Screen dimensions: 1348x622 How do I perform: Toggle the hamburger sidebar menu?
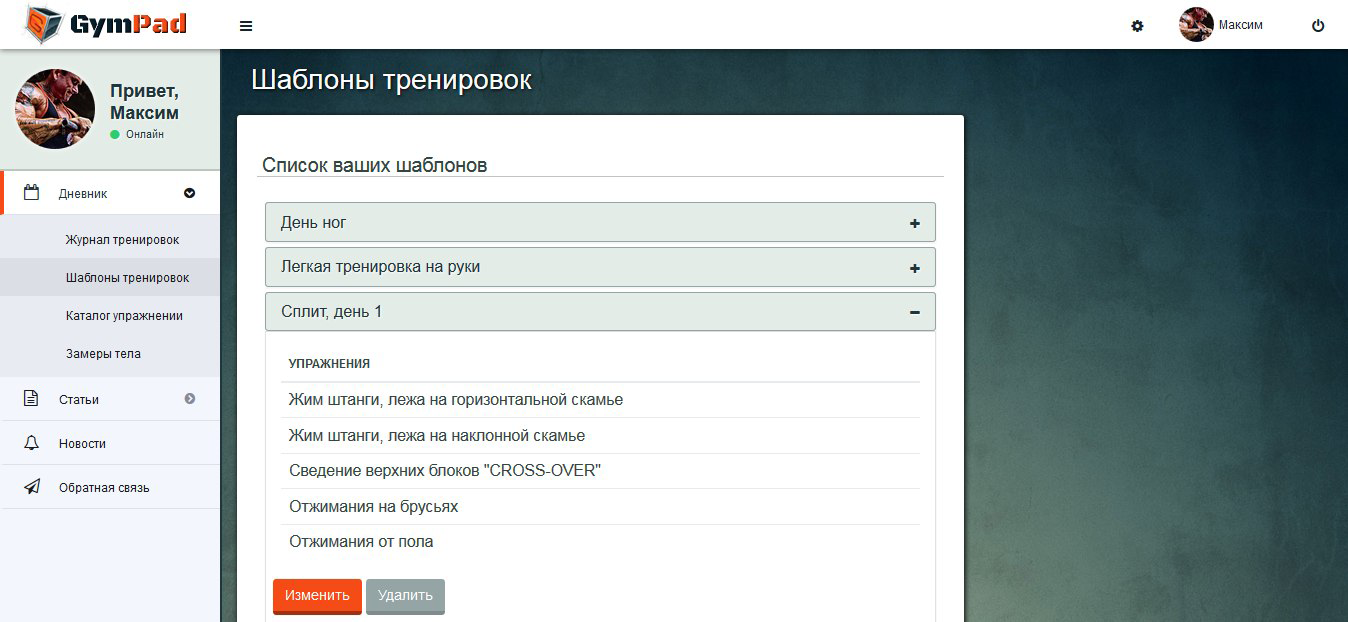pos(246,26)
